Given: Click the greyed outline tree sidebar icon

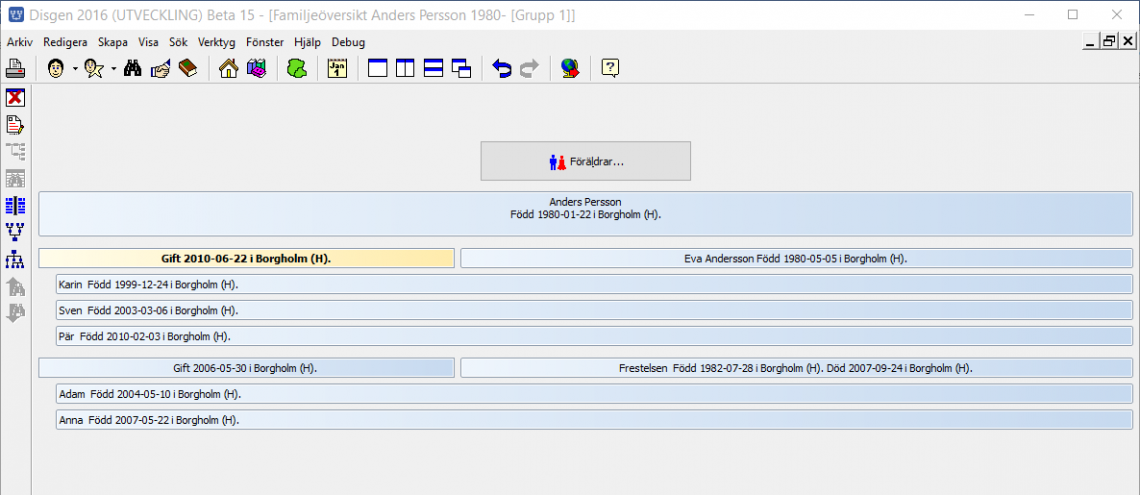Looking at the screenshot, I should [x=15, y=152].
